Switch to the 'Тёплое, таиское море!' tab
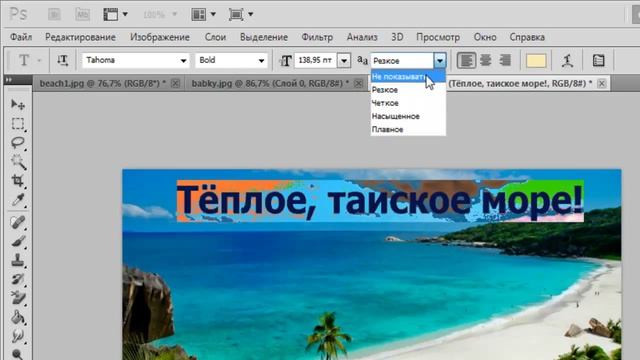The image size is (640, 360). coord(520,83)
